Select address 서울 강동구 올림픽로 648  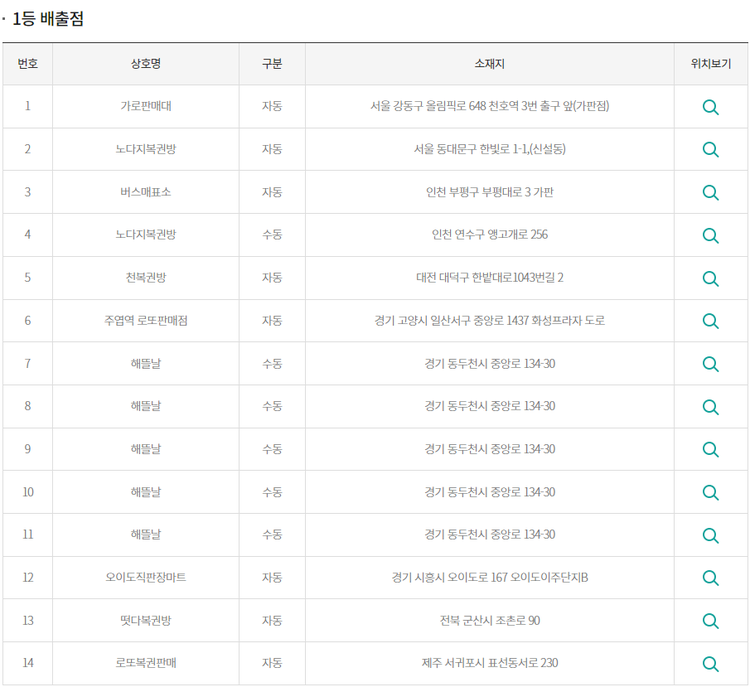tap(490, 106)
